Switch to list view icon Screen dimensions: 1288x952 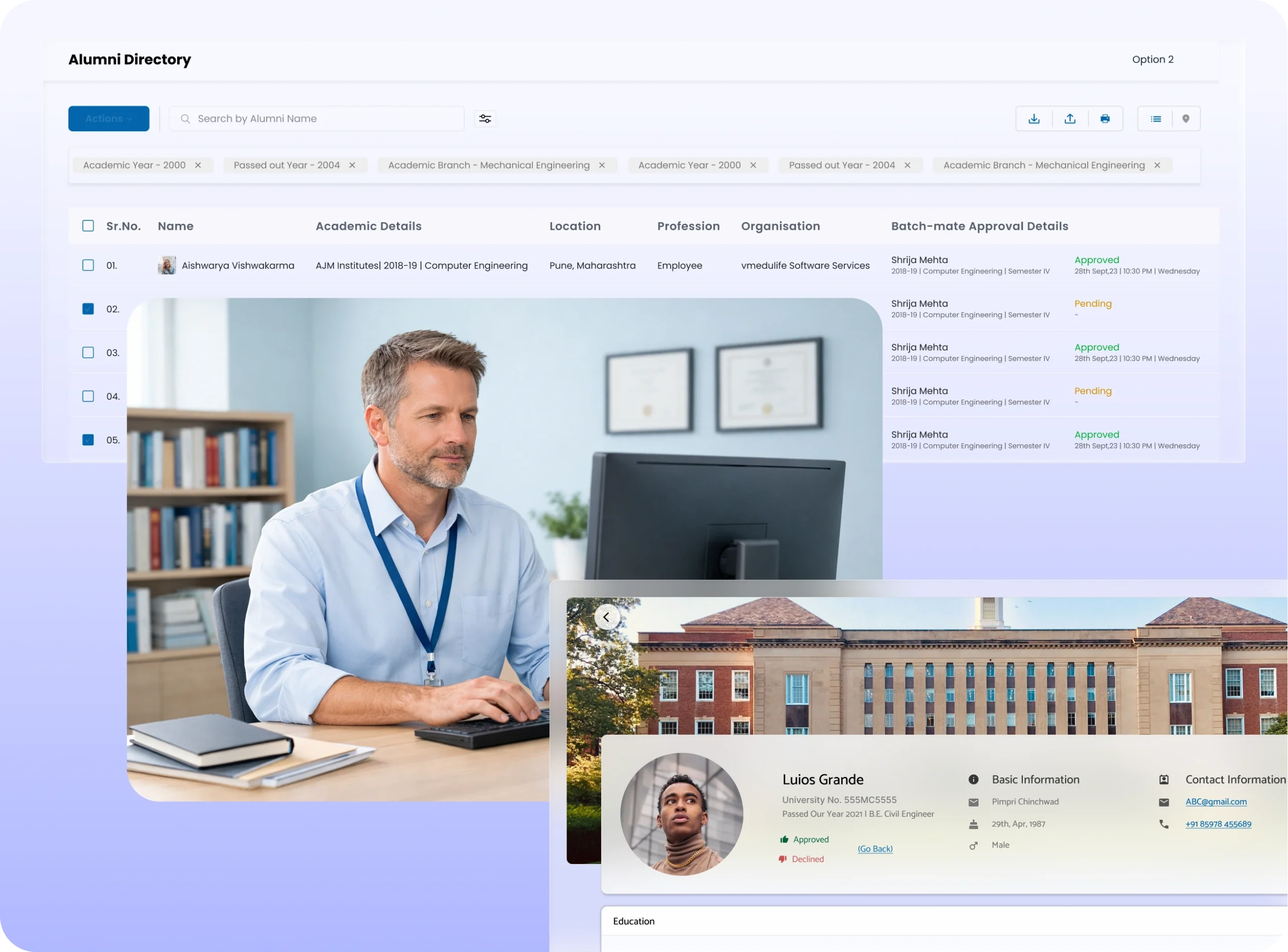pyautogui.click(x=1155, y=119)
